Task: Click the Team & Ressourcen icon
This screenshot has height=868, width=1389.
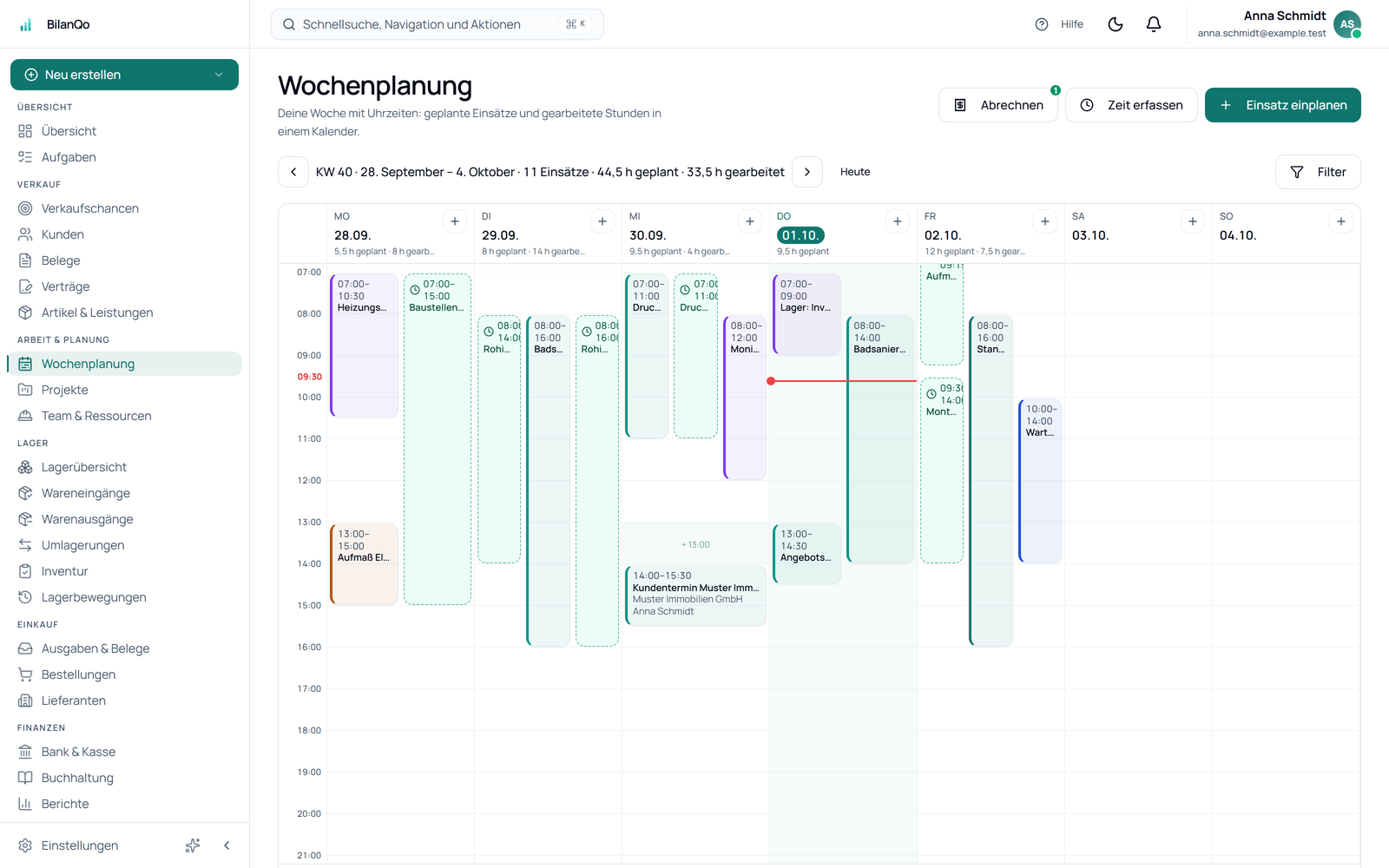Action: [25, 416]
